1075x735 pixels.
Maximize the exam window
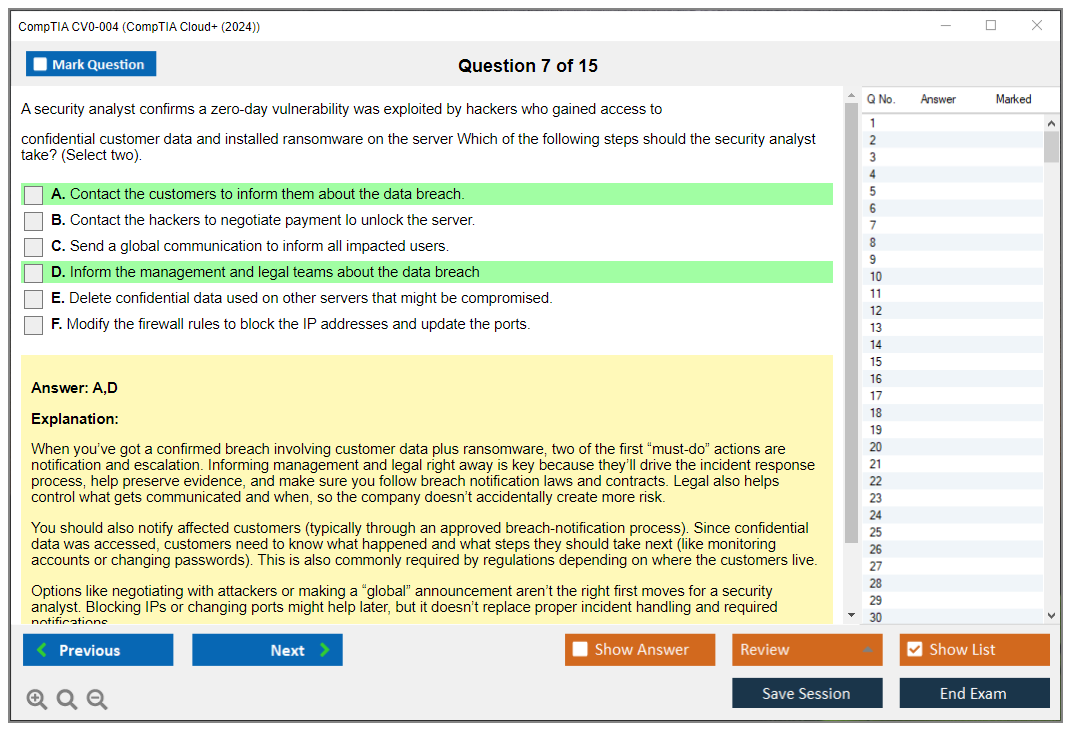click(x=991, y=26)
